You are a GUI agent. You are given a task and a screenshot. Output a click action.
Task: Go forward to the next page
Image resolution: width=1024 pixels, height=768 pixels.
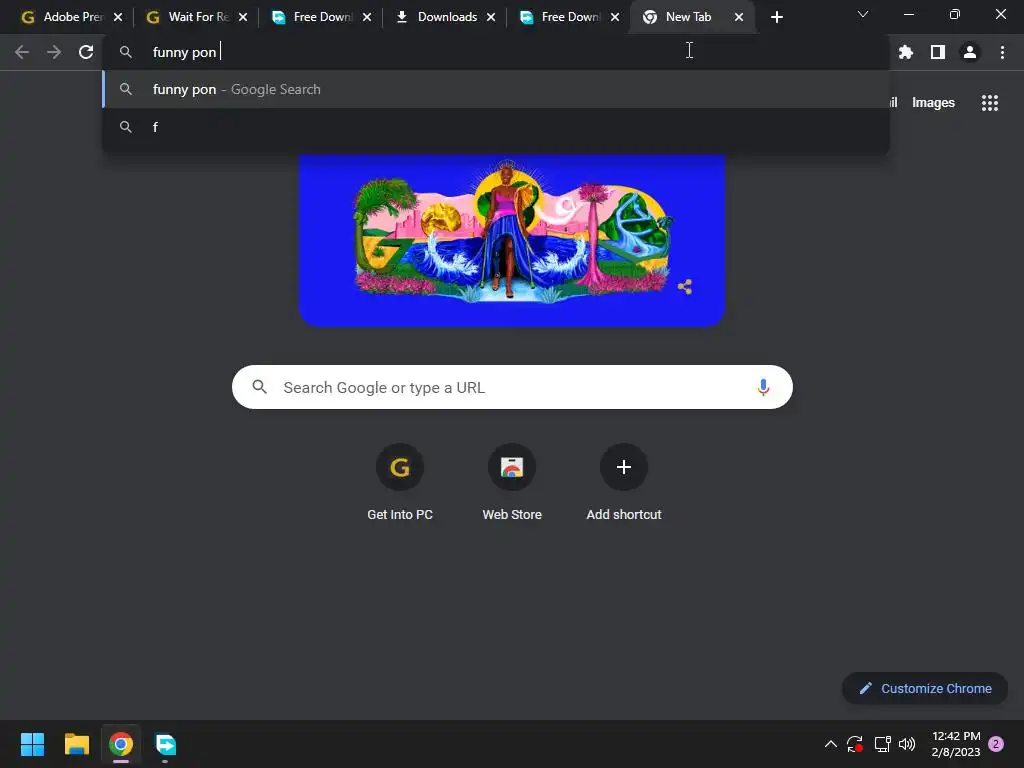click(x=54, y=52)
